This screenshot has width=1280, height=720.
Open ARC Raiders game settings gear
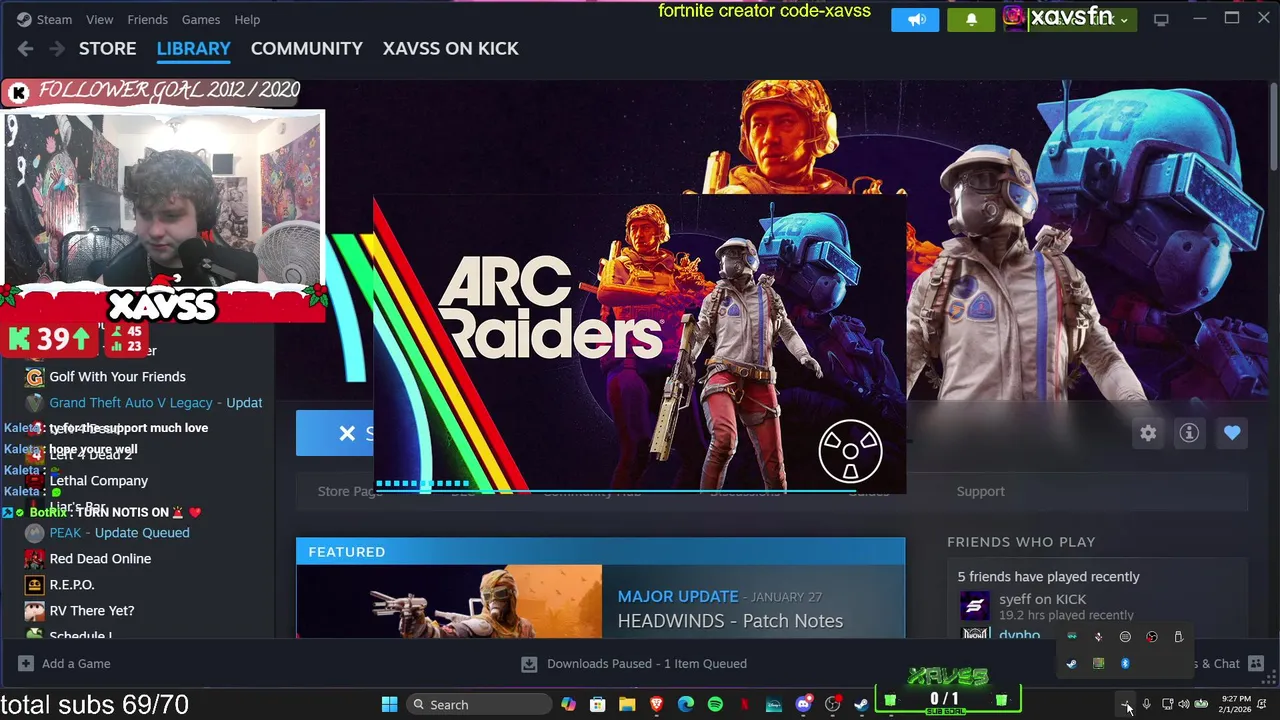pyautogui.click(x=1148, y=433)
